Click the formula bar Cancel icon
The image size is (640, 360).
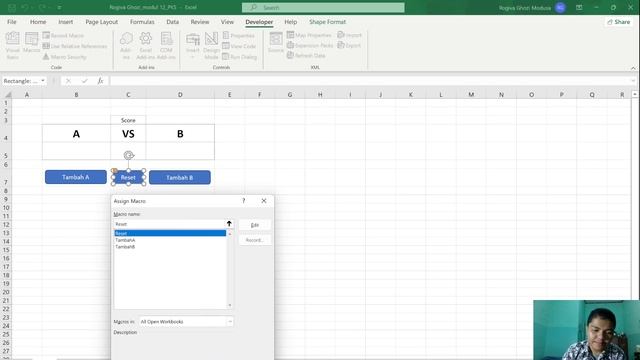(x=68, y=81)
